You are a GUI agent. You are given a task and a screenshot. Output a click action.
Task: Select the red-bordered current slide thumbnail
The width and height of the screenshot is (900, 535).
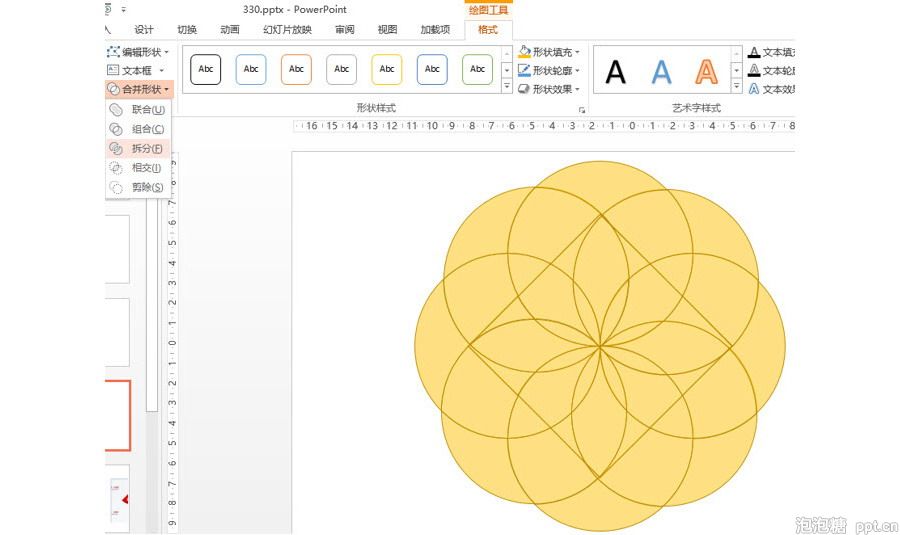pyautogui.click(x=118, y=415)
